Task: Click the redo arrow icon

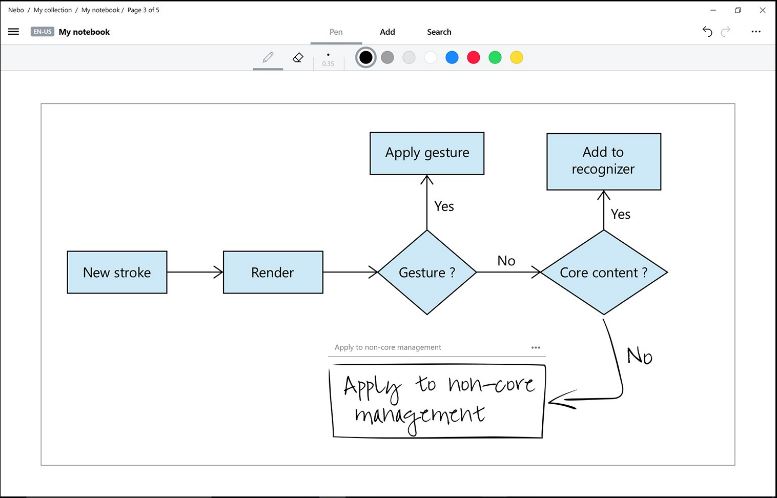Action: [726, 32]
